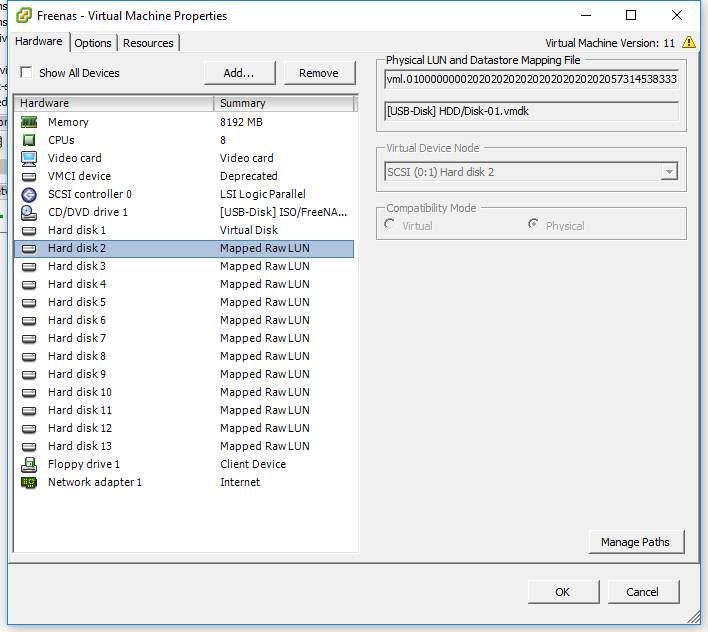Click the Hard disk 7 icon
708x632 pixels.
pyautogui.click(x=29, y=339)
